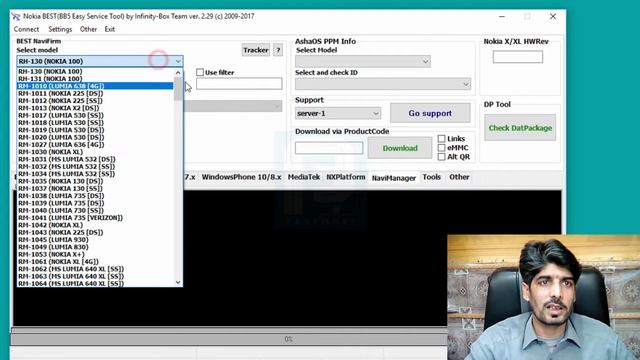Select RM-1018 (LUMIA 530 [SS])
The width and height of the screenshot is (640, 360).
click(95, 123)
